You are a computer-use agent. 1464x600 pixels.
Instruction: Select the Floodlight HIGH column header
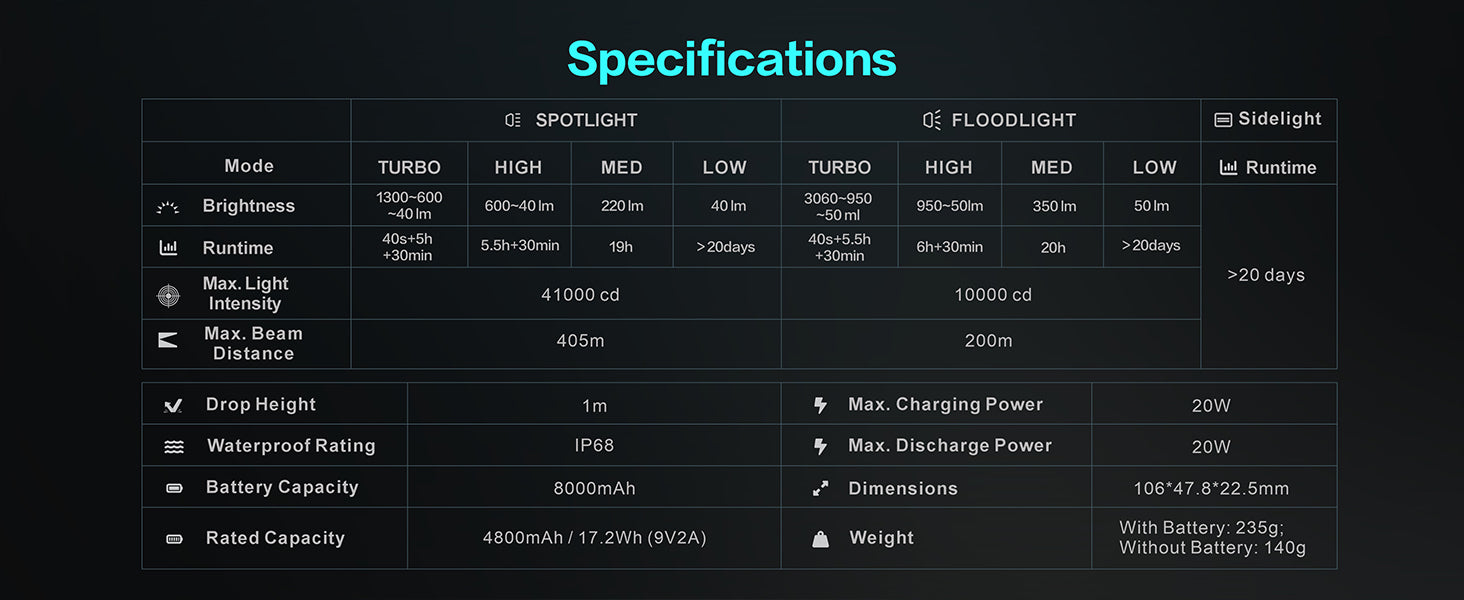[x=948, y=167]
